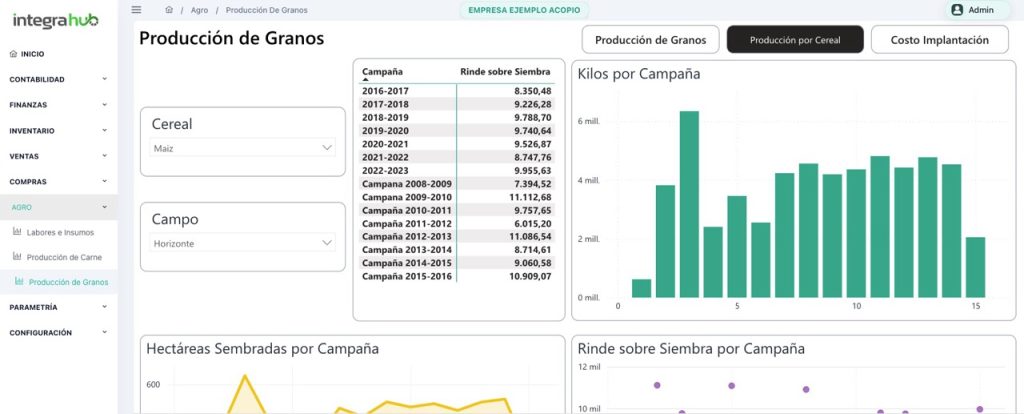Click the Producción de Carne chart icon
1024x414 pixels.
click(x=17, y=257)
